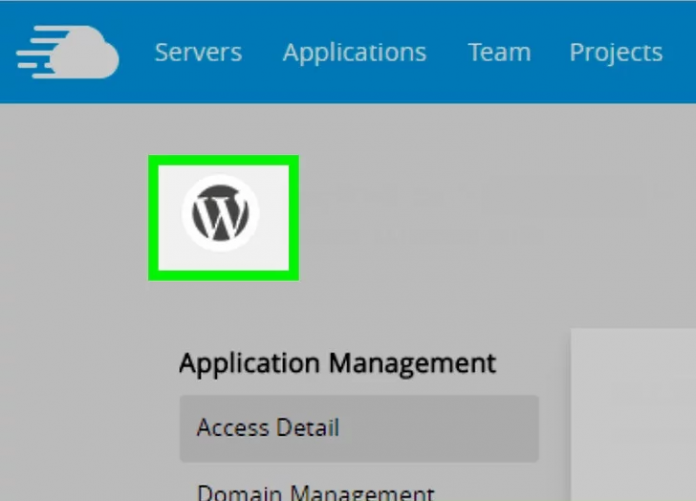The image size is (696, 501).
Task: Click the white content panel on right
Action: 634,415
